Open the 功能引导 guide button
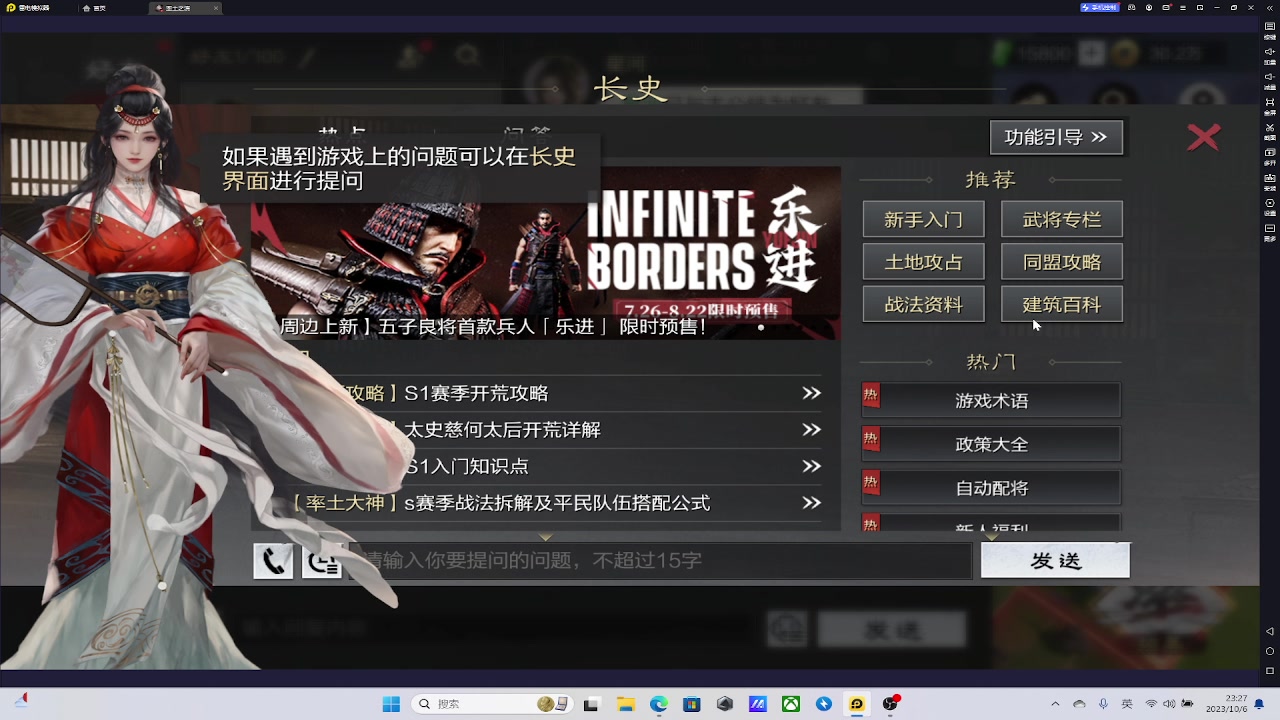 pos(1056,137)
